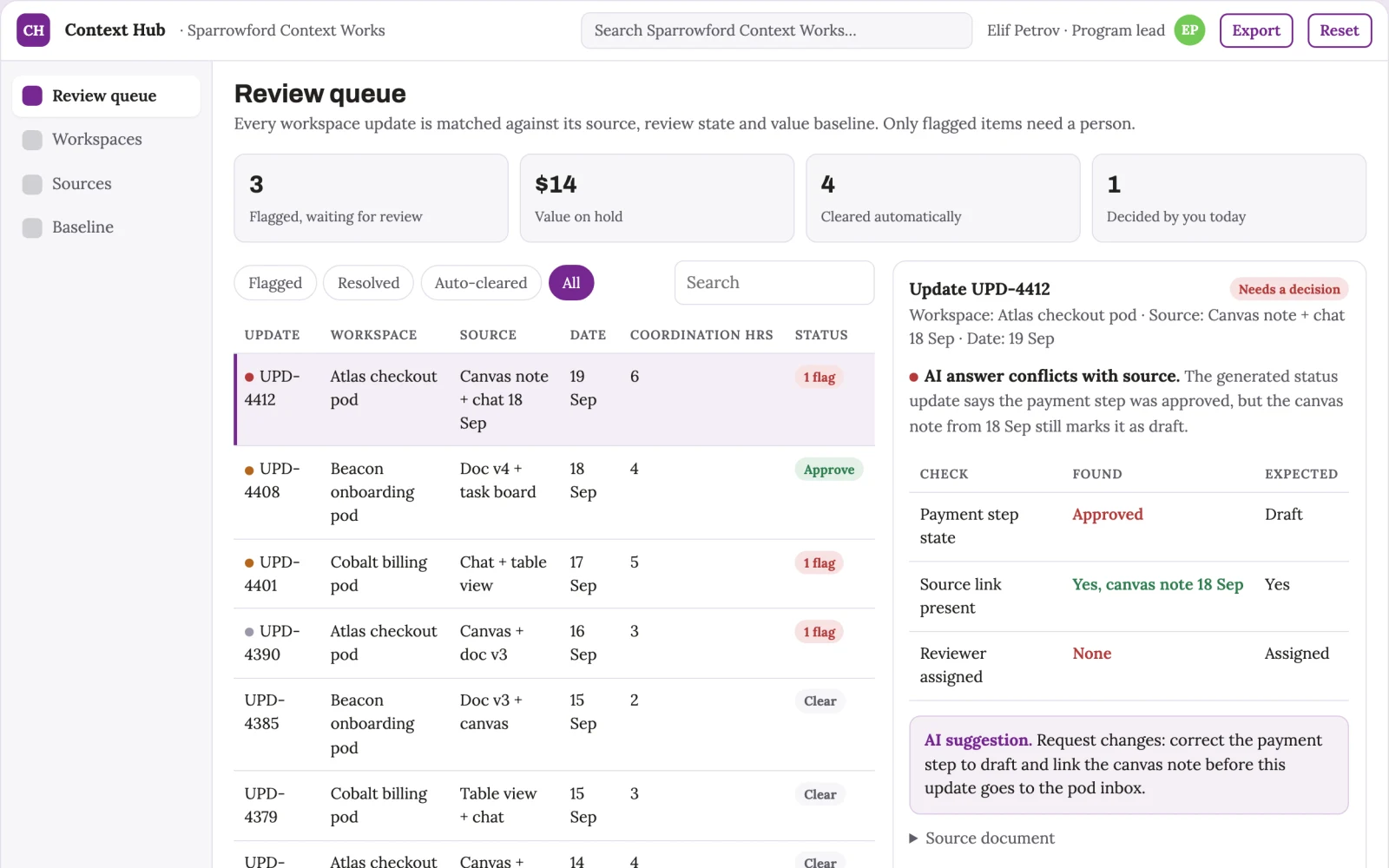
Task: Click the red status dot of UPD-4412
Action: [249, 378]
